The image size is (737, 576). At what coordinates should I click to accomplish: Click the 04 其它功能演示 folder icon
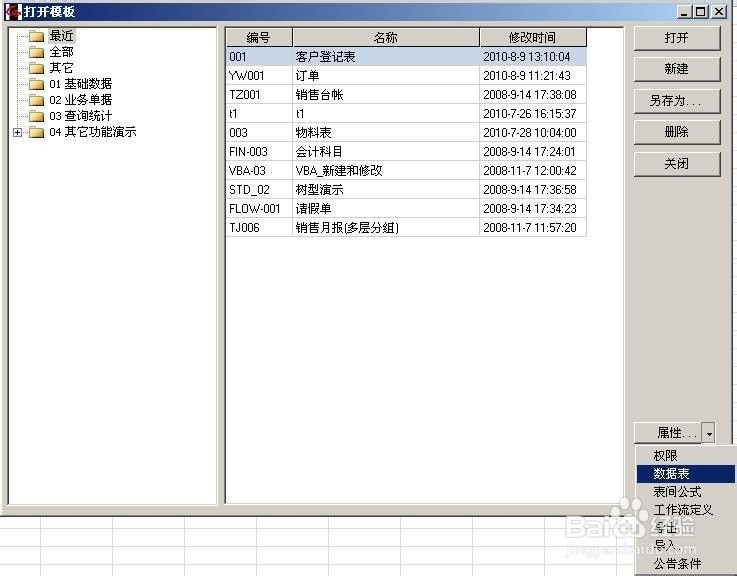(36, 132)
